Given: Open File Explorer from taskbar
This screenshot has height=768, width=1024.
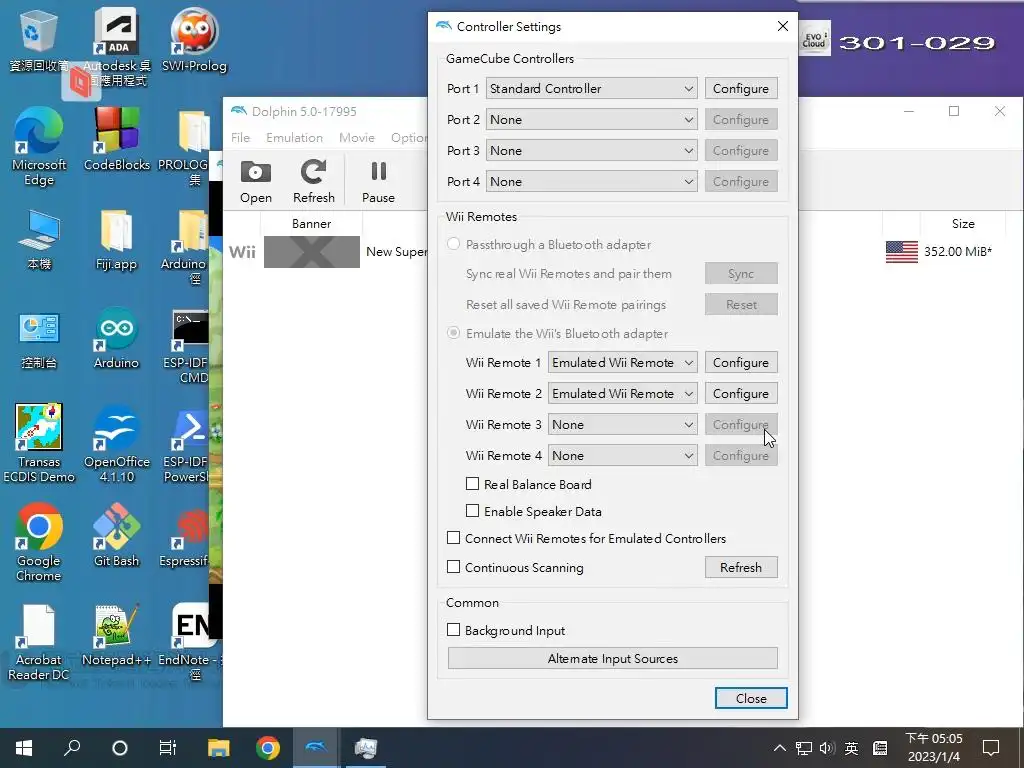Looking at the screenshot, I should [219, 748].
